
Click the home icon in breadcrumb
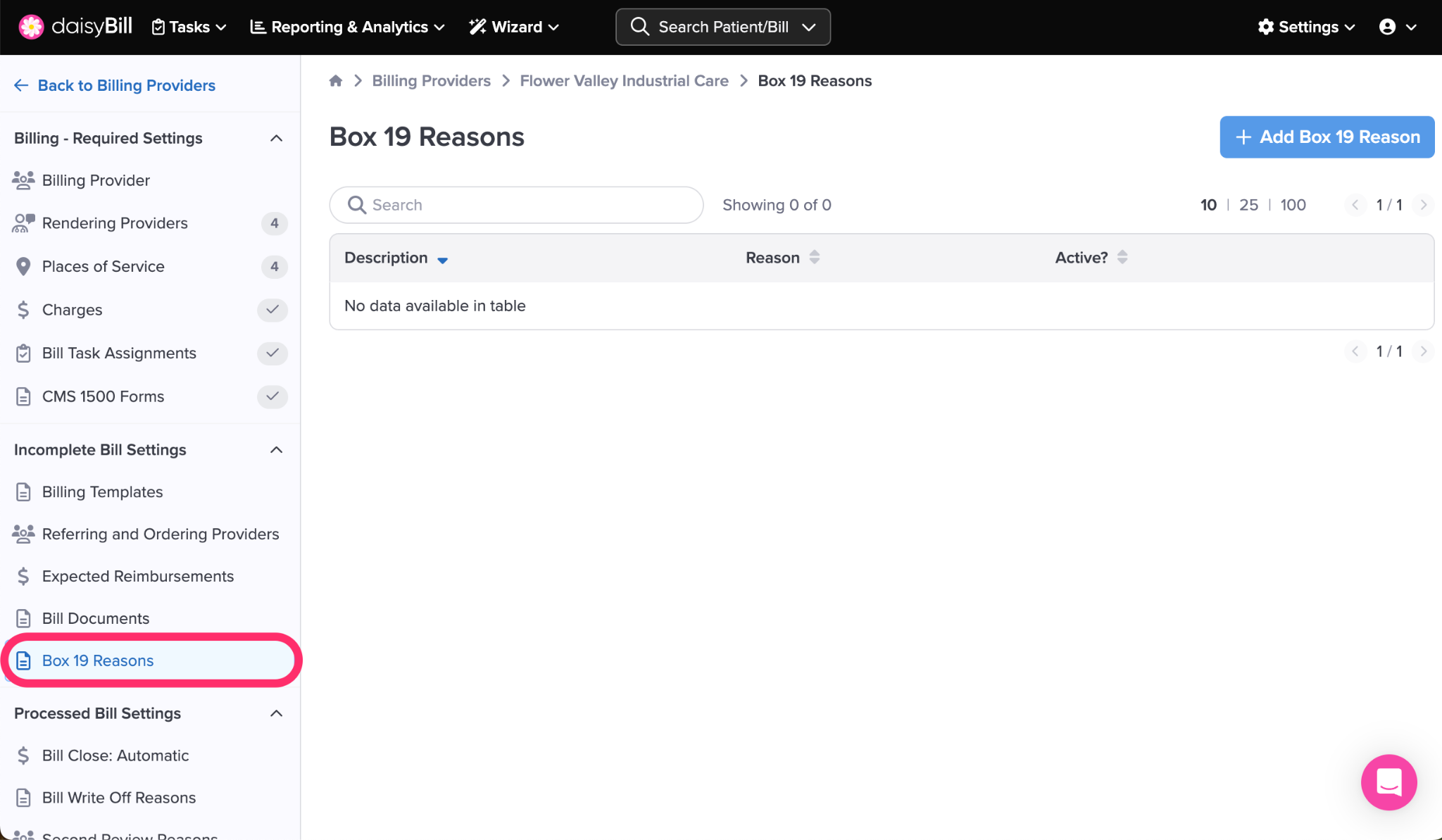pos(336,81)
